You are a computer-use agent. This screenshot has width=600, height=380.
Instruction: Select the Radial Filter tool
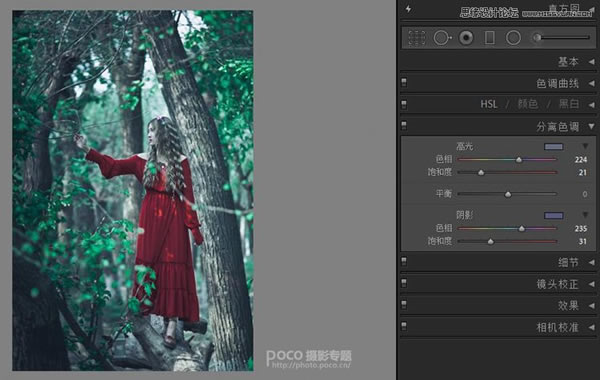513,38
